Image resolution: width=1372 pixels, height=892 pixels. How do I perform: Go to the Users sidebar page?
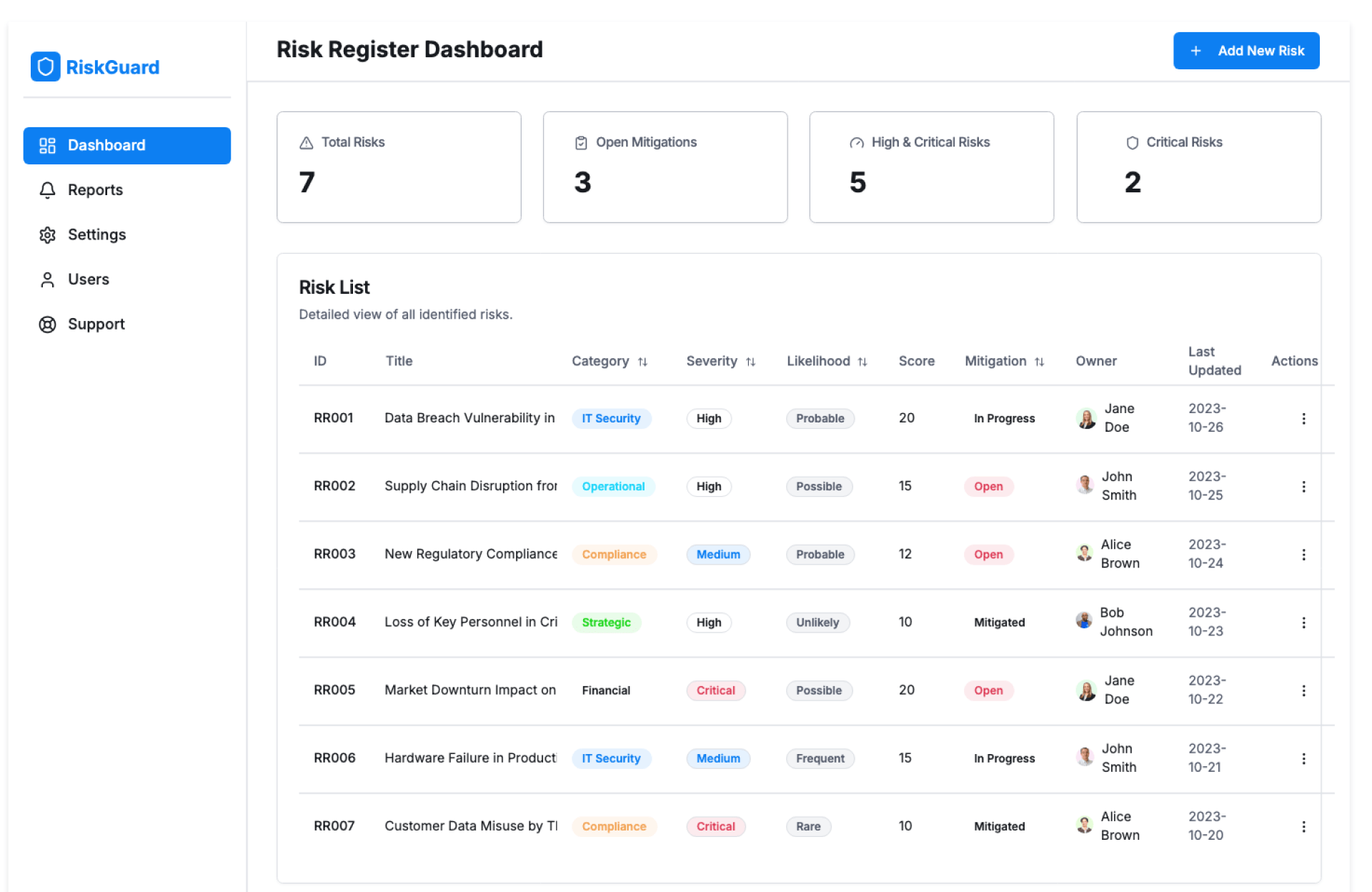[88, 279]
